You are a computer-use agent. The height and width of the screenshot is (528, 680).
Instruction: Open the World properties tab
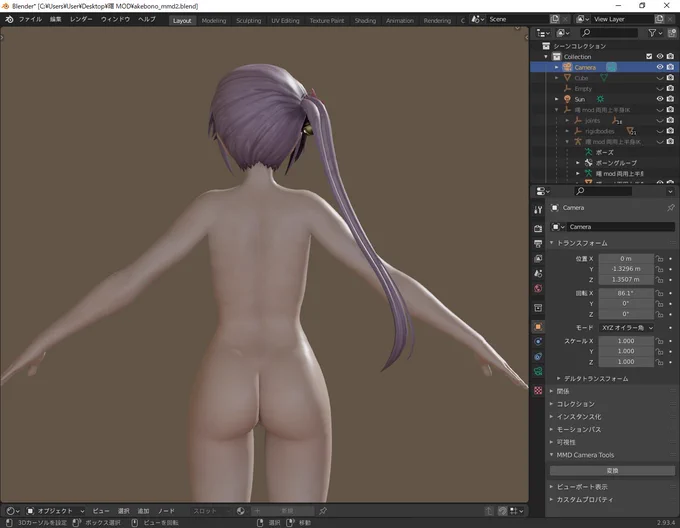click(538, 289)
